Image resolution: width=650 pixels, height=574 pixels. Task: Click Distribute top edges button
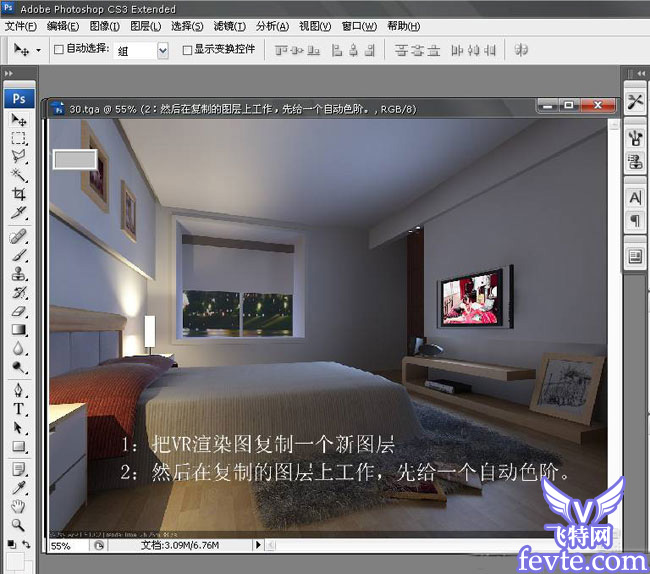tap(401, 51)
